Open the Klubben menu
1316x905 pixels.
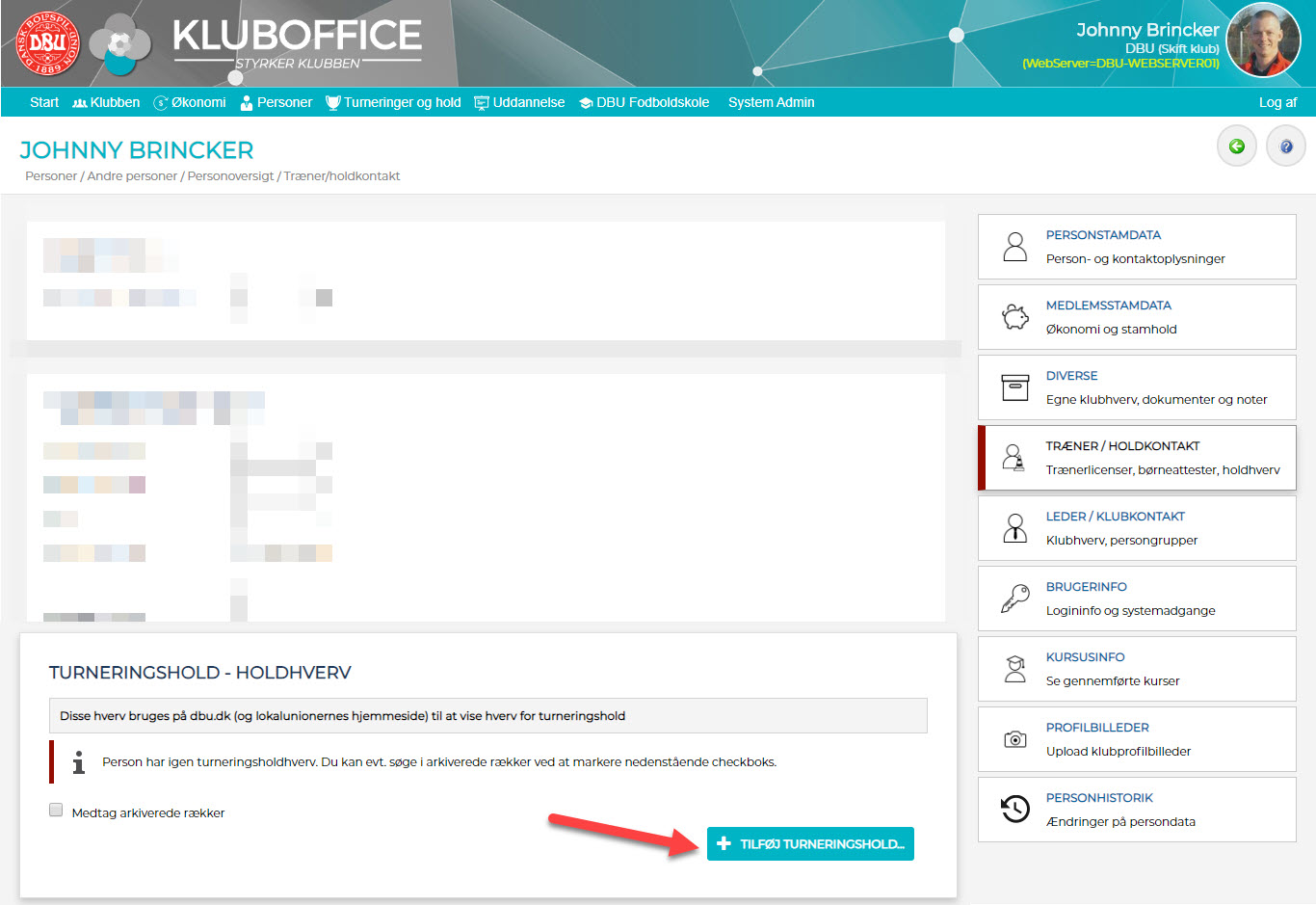pos(106,102)
